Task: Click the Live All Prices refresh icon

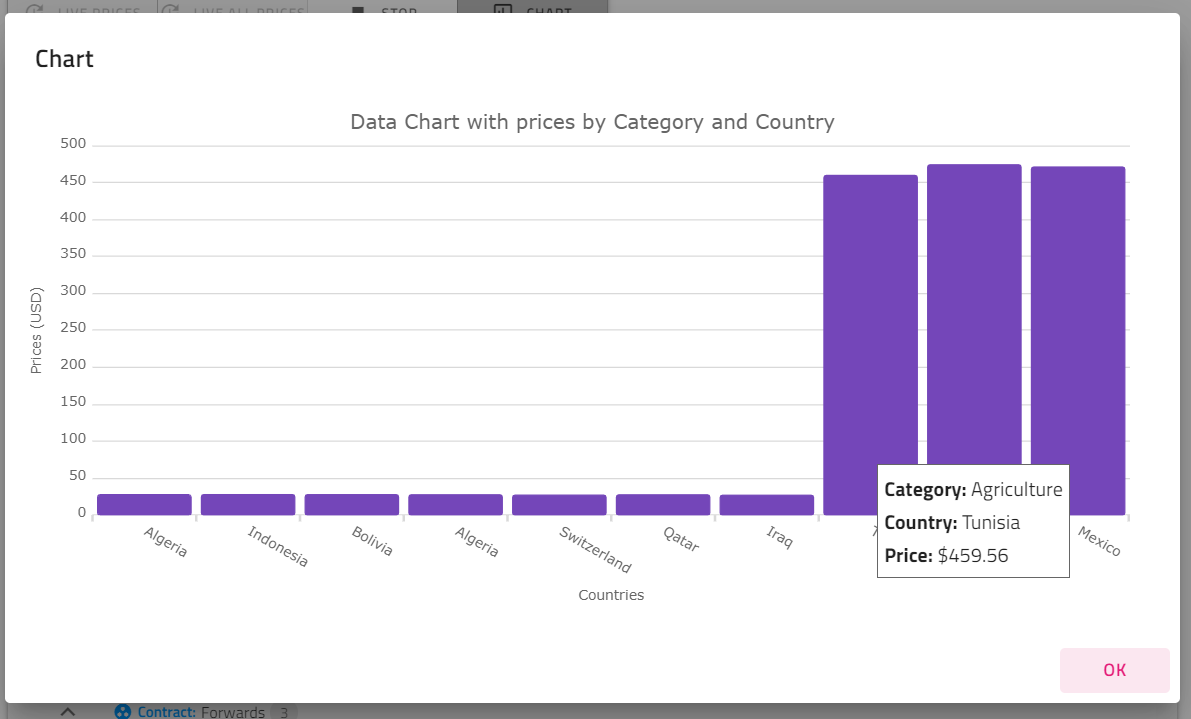Action: (174, 9)
